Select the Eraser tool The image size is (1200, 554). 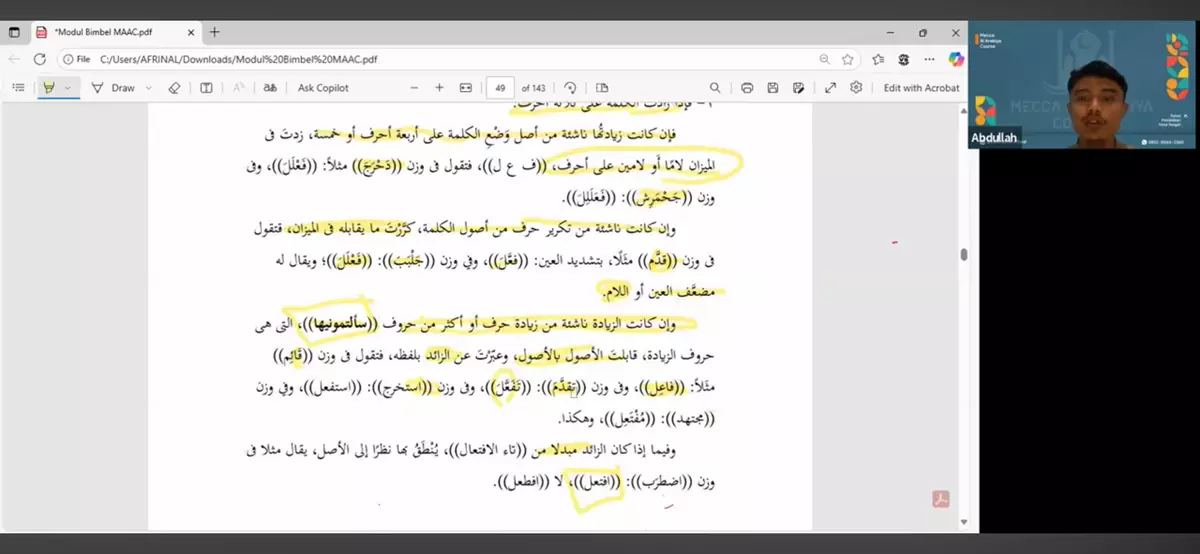(x=174, y=88)
